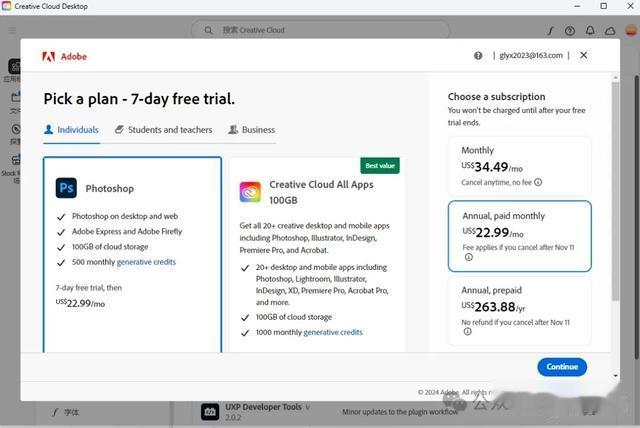This screenshot has width=640, height=428.
Task: Open the notifications bell icon
Action: point(590,31)
